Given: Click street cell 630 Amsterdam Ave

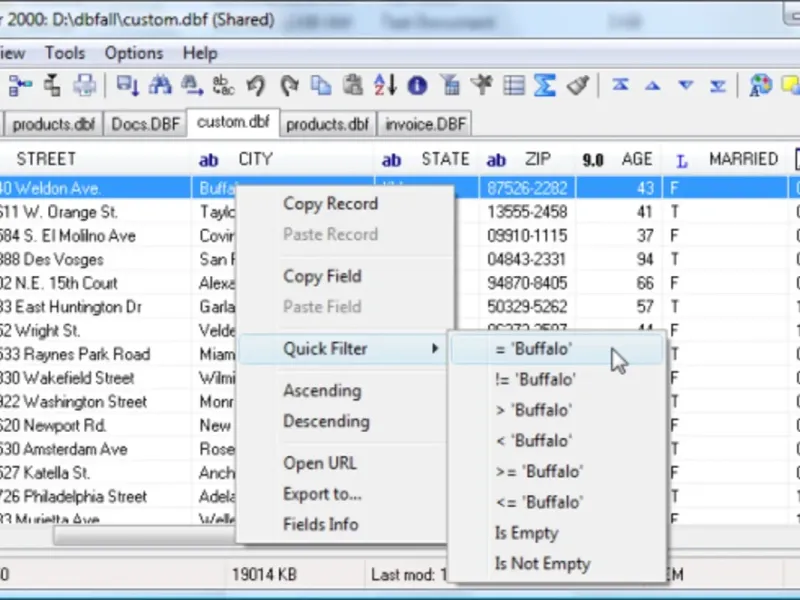Looking at the screenshot, I should click(x=95, y=449).
